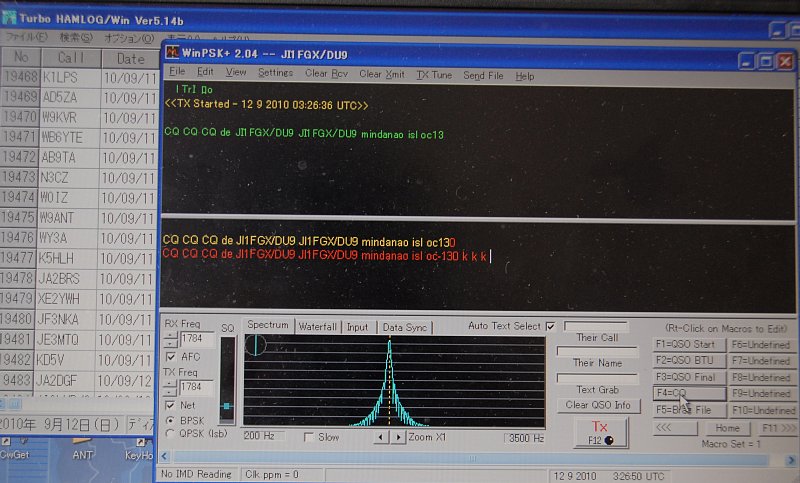The height and width of the screenshot is (483, 800).
Task: Select the AD5ZA row in HAMLOG
Action: (79, 97)
